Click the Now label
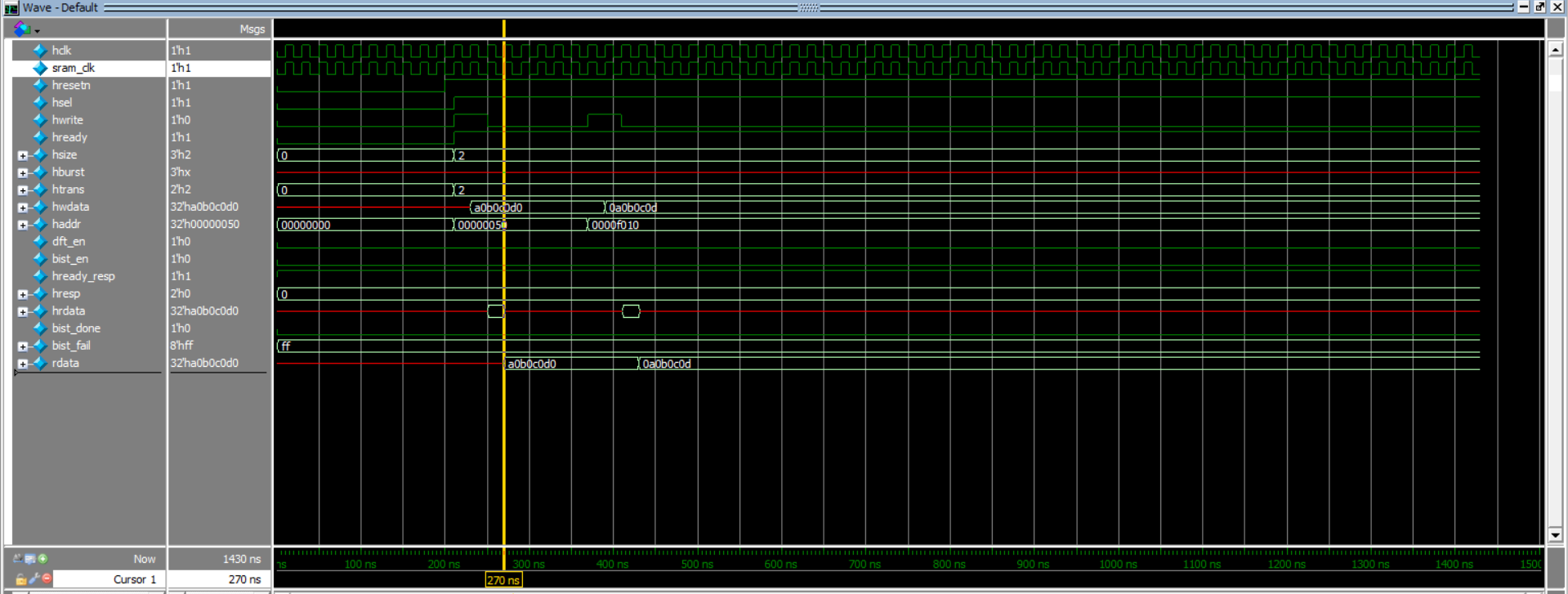1568x594 pixels. 145,559
